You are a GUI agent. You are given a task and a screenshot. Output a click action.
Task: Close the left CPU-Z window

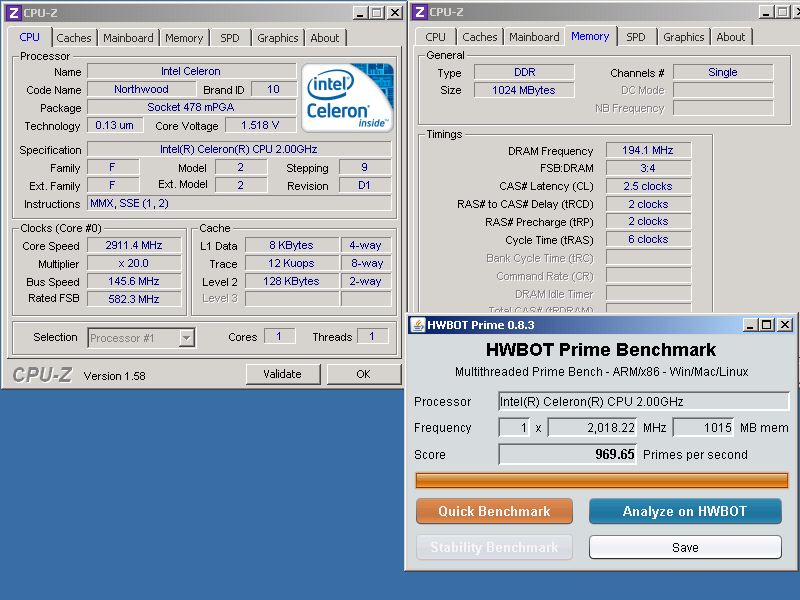394,13
